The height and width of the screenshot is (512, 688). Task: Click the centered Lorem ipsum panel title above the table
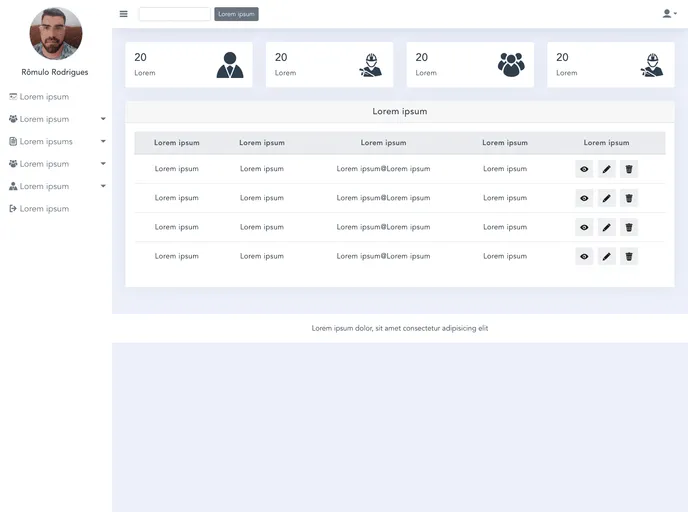[x=400, y=111]
